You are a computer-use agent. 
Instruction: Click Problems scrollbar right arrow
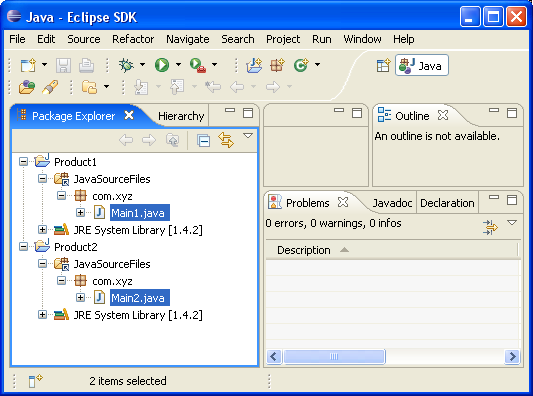tap(512, 357)
